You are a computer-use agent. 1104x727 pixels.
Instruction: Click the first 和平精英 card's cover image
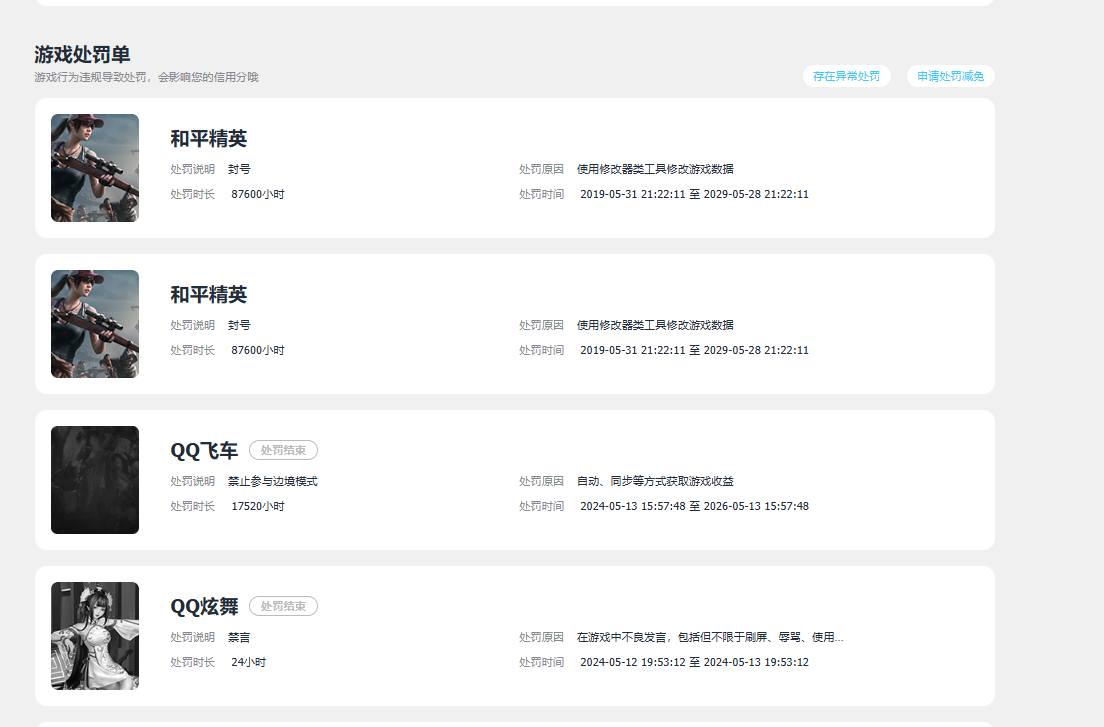(x=95, y=168)
